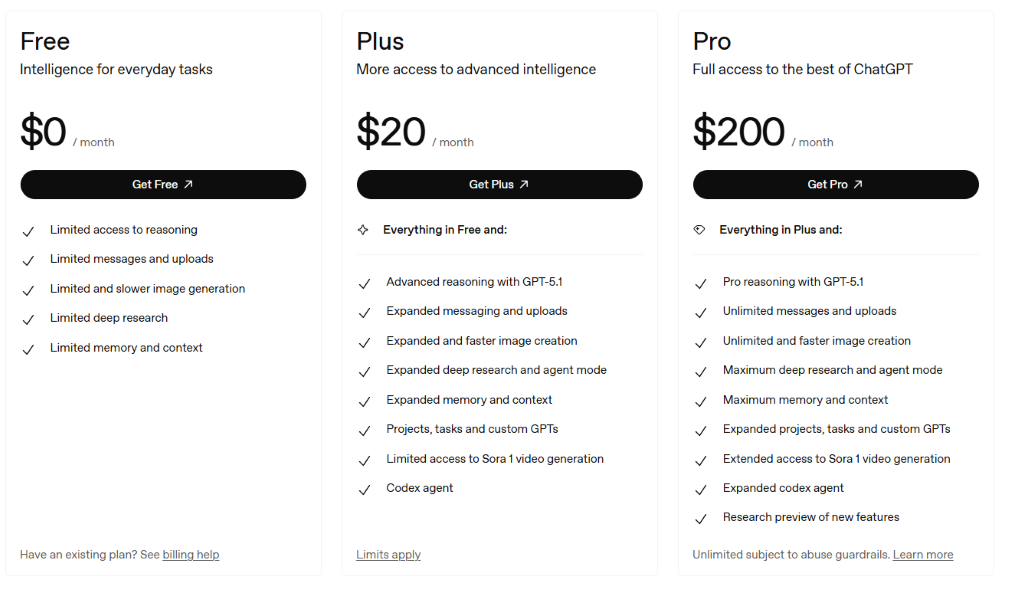Click the Get Plus button

pos(499,184)
